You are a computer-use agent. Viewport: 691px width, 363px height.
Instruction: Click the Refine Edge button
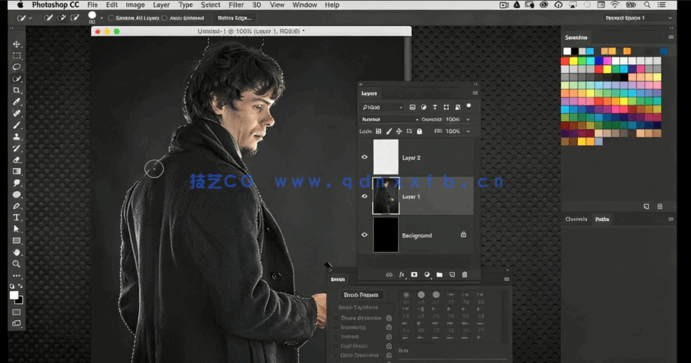(234, 18)
